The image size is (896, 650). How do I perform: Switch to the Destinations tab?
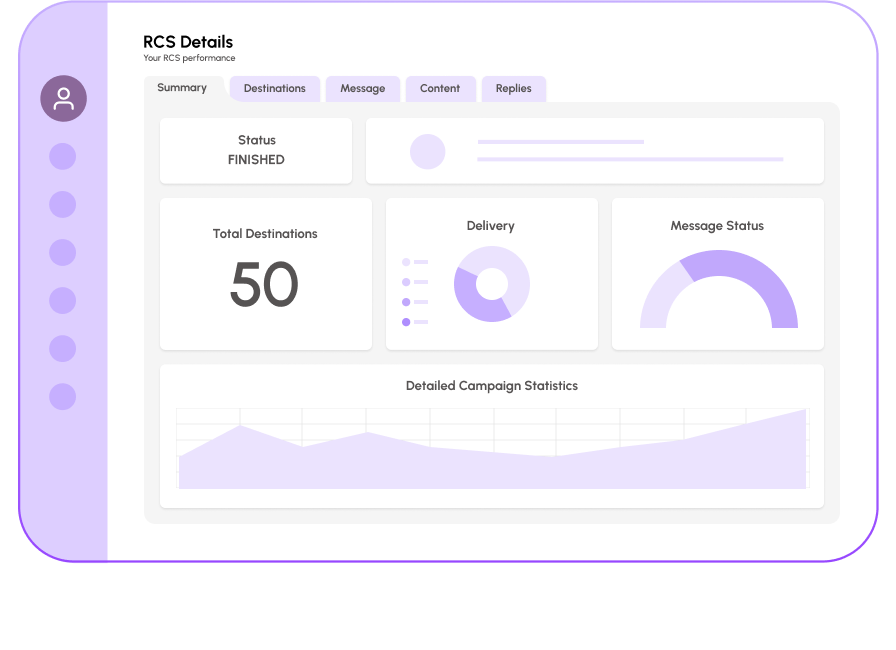click(274, 88)
